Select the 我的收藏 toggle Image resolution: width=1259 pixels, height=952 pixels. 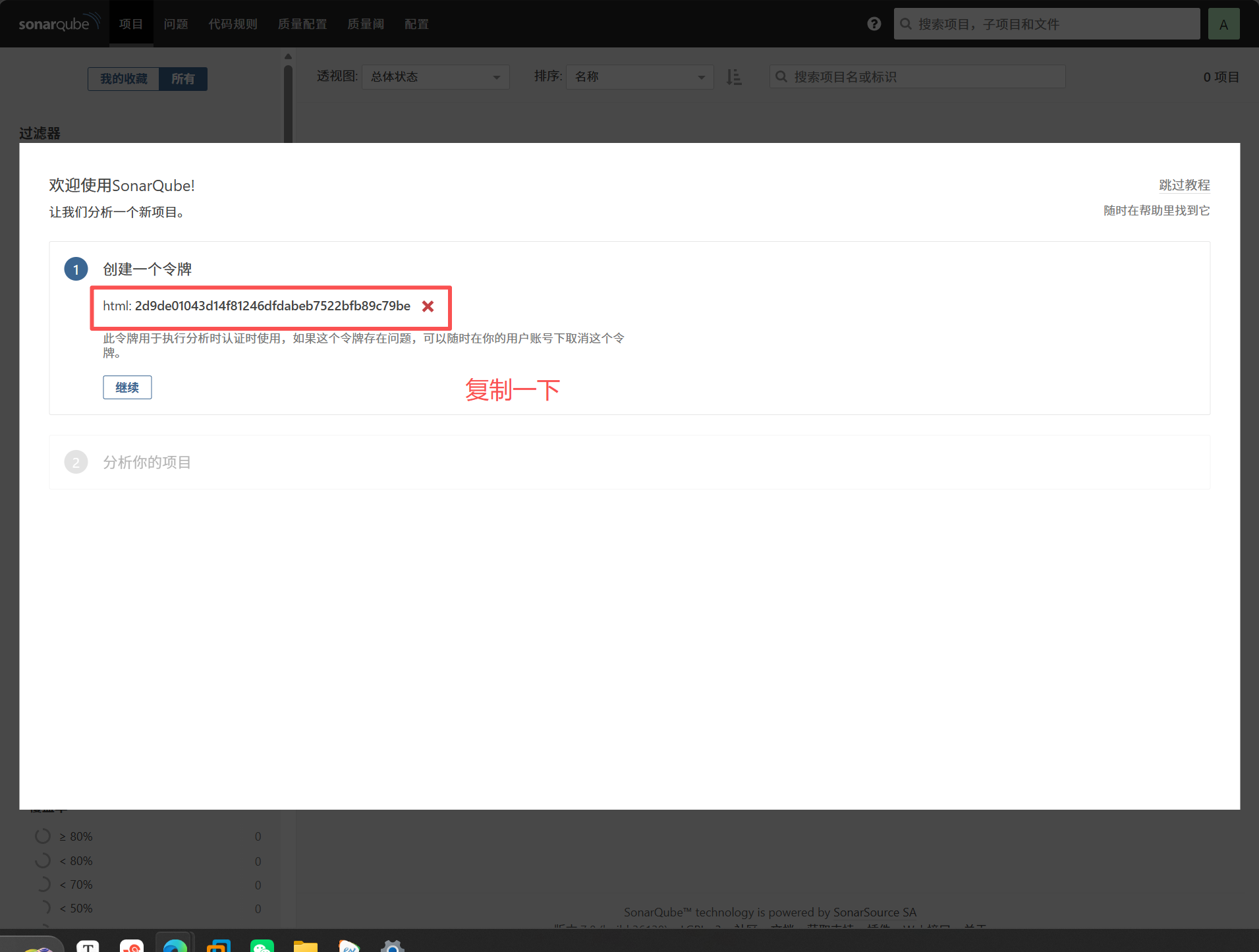(124, 79)
